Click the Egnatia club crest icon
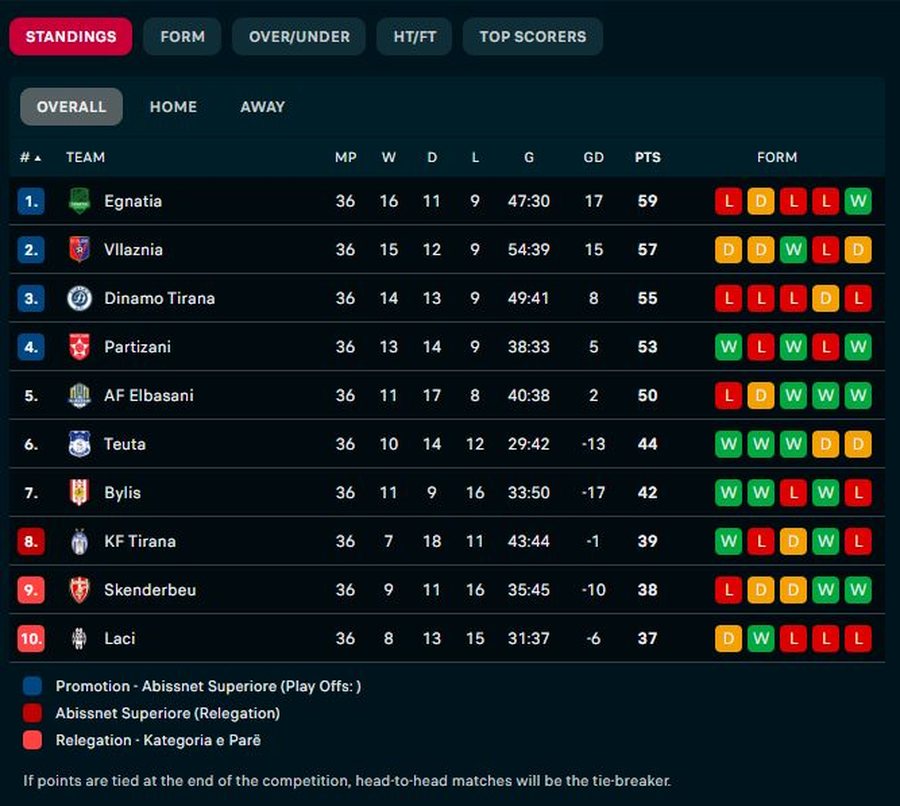Image resolution: width=900 pixels, height=806 pixels. pyautogui.click(x=79, y=201)
